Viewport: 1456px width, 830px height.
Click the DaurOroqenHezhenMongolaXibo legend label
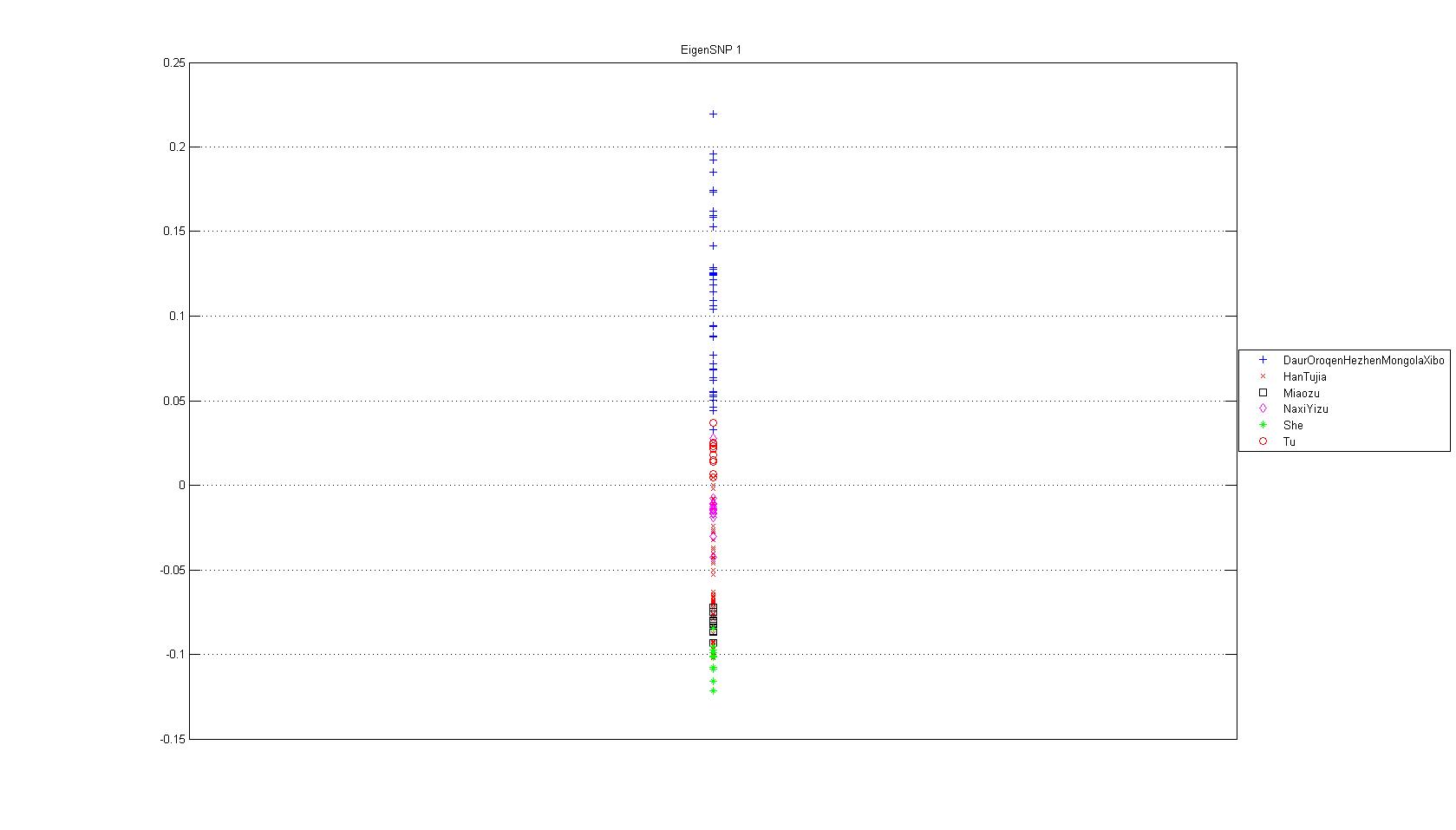(x=1363, y=360)
